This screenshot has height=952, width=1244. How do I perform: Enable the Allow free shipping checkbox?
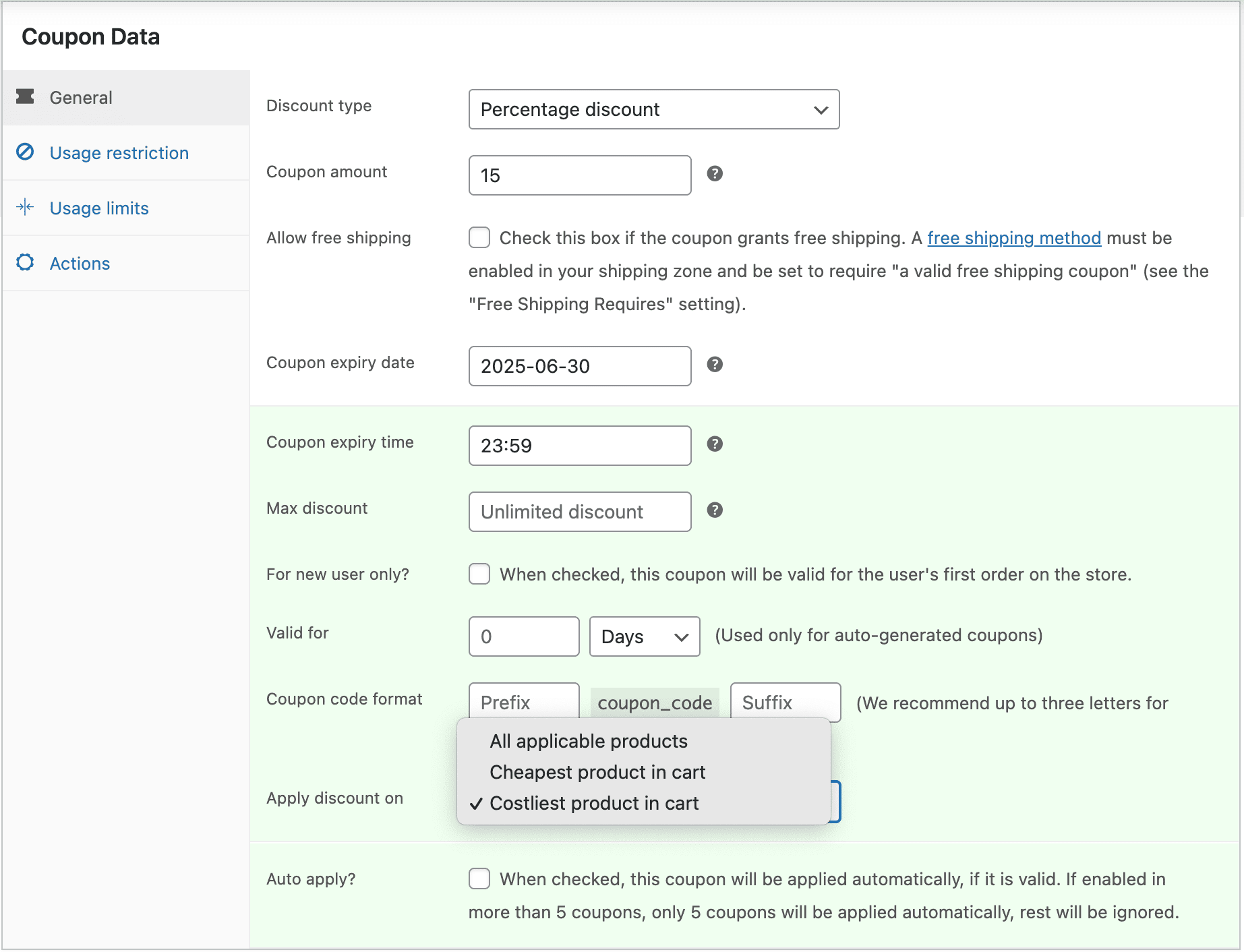pyautogui.click(x=479, y=238)
